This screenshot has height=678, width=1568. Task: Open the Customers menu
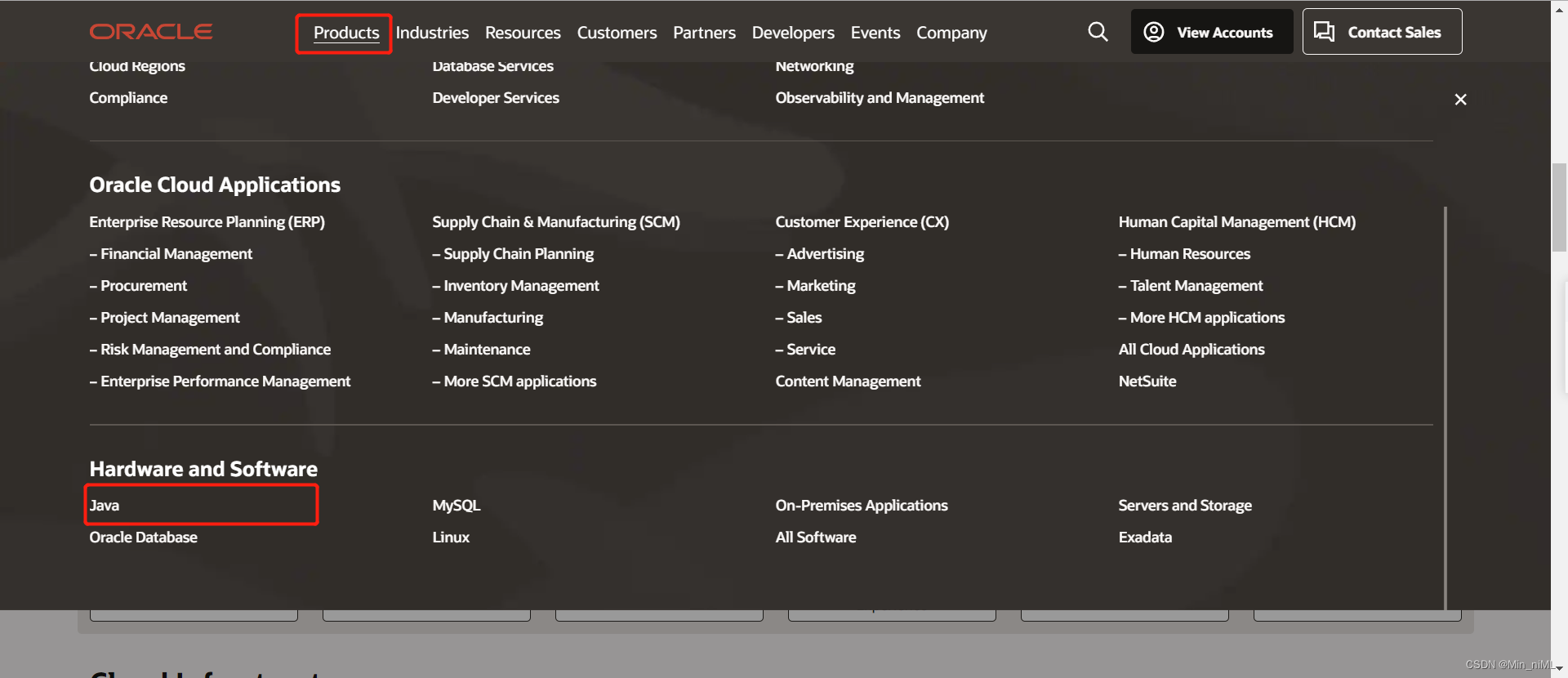click(x=617, y=33)
